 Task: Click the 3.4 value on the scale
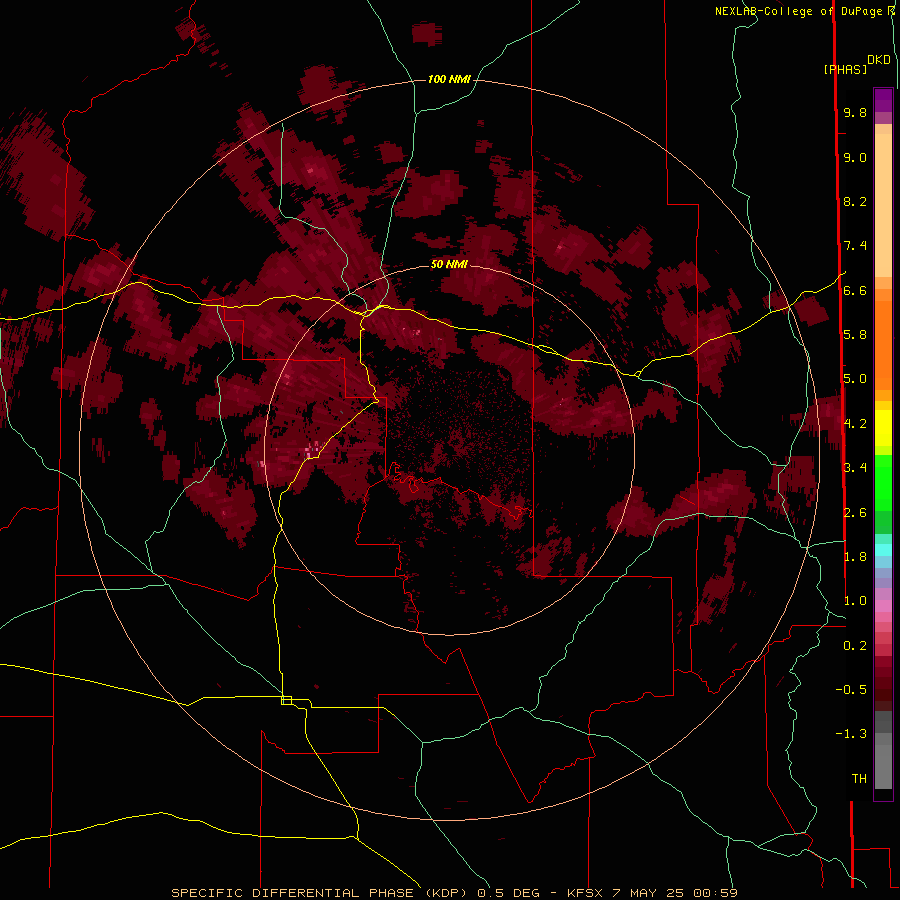tap(855, 468)
